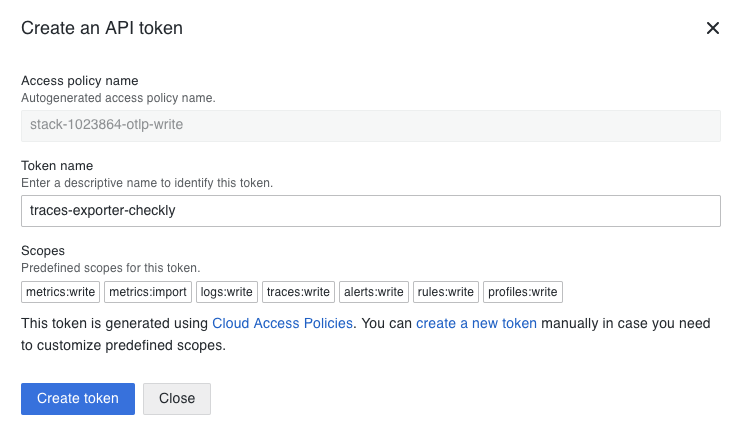
Task: Click the Create token button
Action: click(x=77, y=398)
